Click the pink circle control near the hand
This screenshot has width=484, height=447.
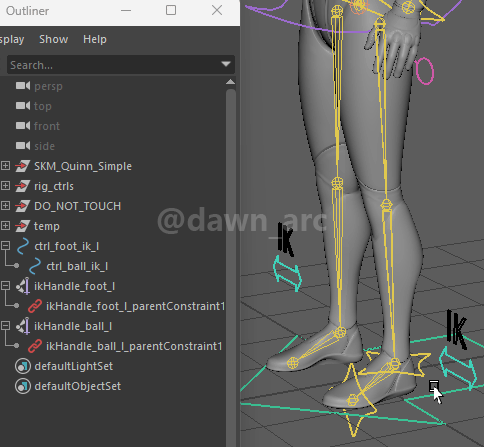point(424,71)
